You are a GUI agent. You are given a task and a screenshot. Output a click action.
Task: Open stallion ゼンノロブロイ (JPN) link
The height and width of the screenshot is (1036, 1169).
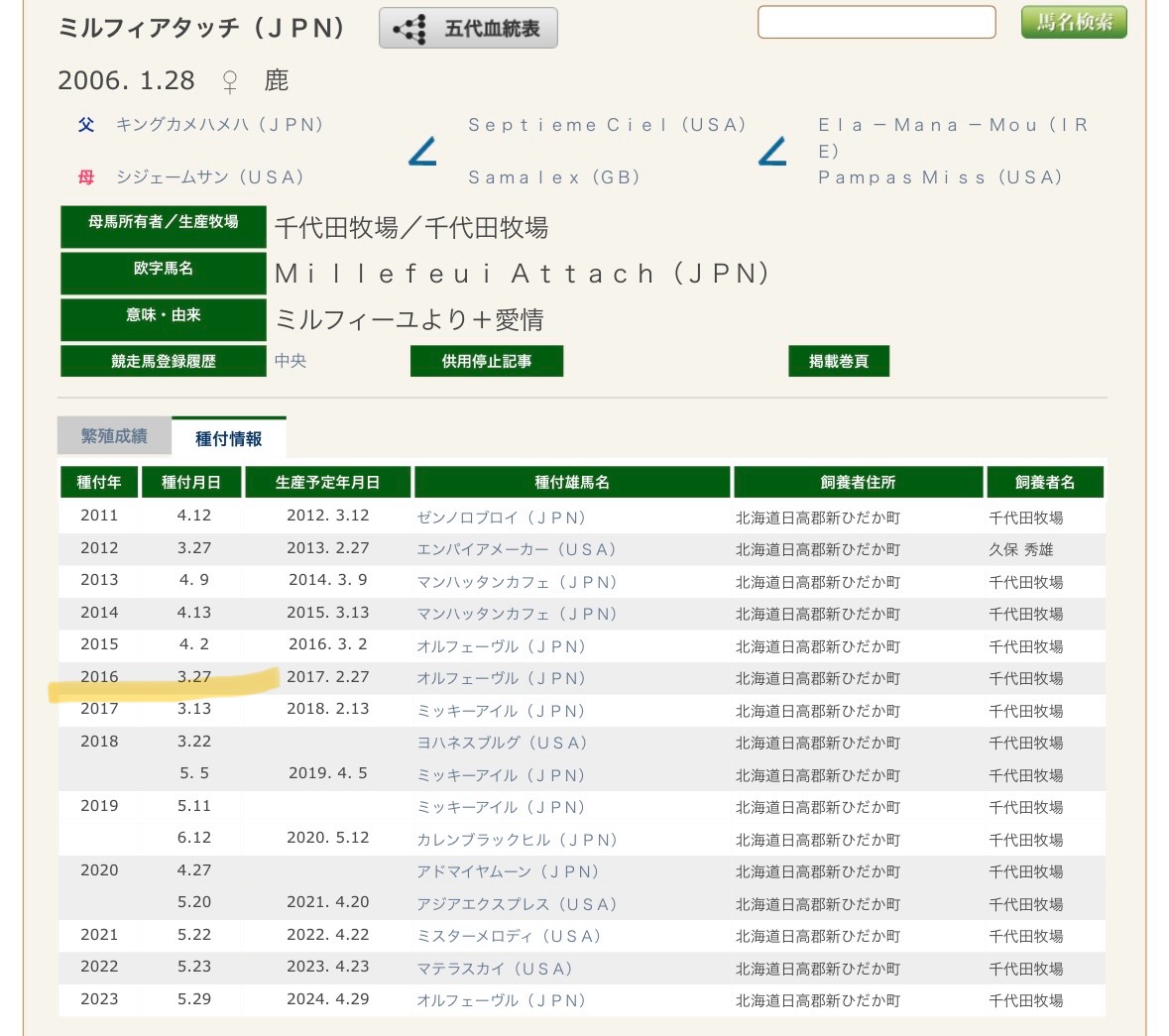point(501,518)
